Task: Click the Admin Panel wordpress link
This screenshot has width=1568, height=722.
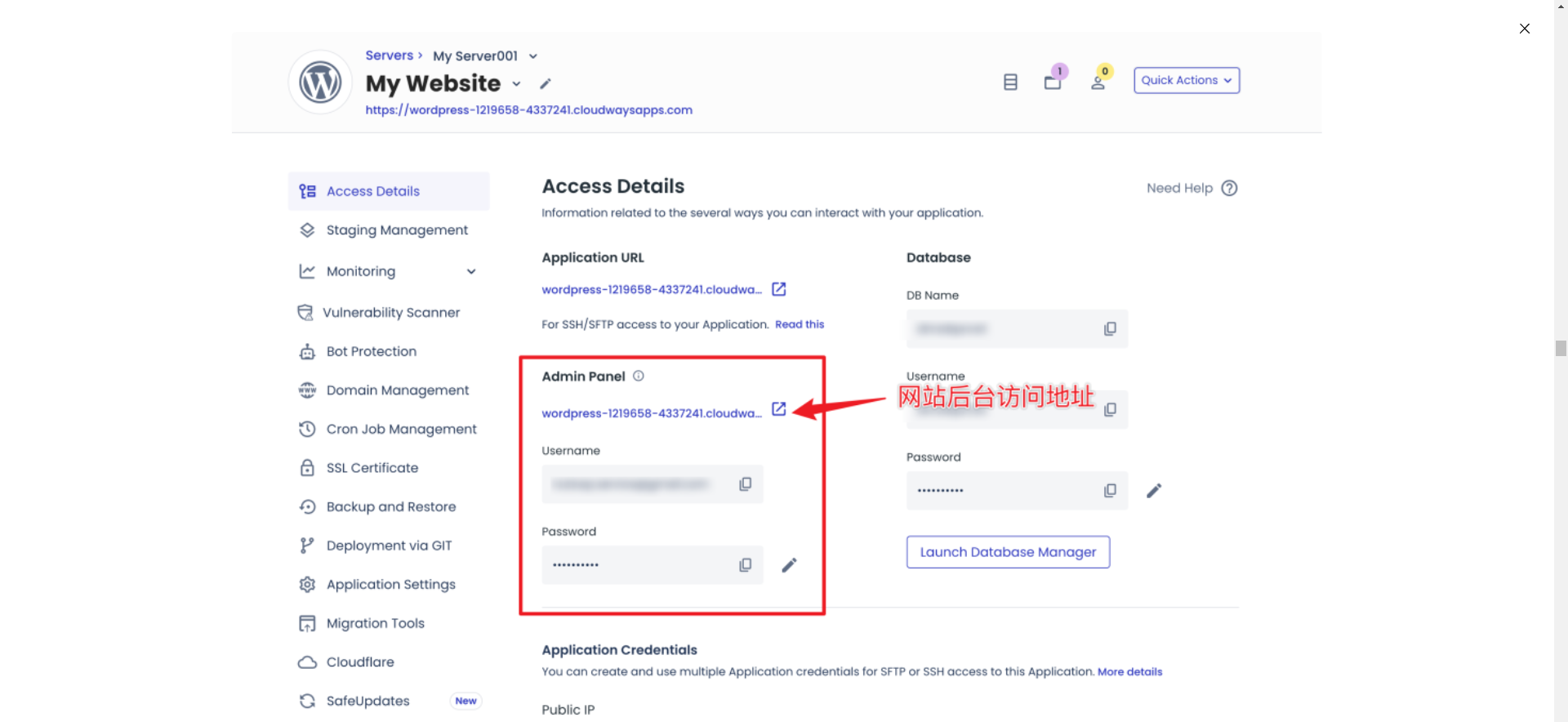Action: (651, 413)
